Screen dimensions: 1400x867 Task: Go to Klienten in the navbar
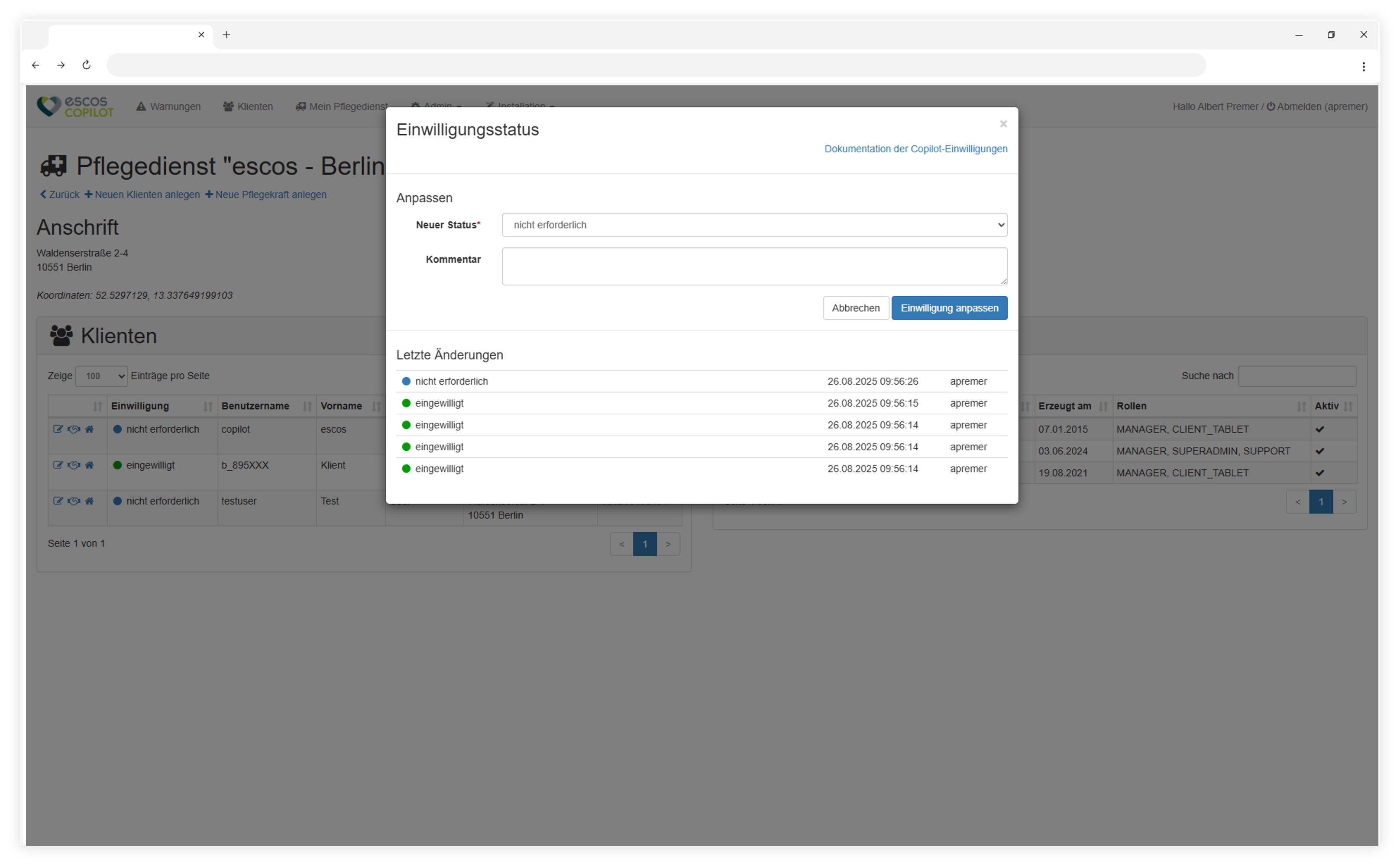pyautogui.click(x=248, y=107)
